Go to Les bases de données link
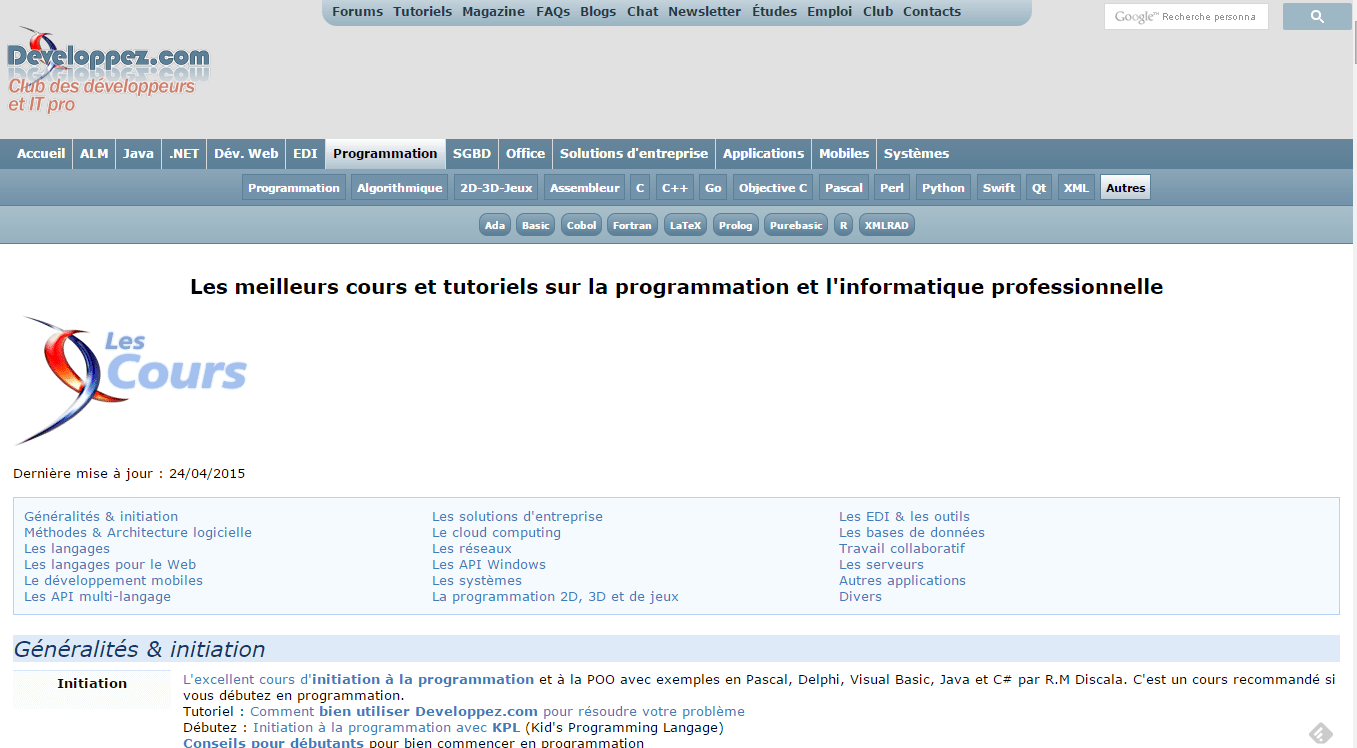1357x748 pixels. pos(911,533)
